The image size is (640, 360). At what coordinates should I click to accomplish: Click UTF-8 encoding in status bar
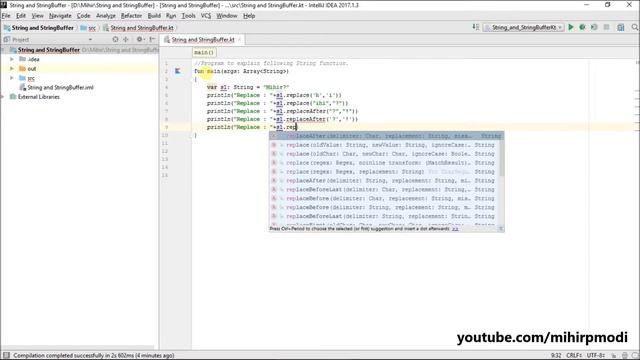click(596, 356)
